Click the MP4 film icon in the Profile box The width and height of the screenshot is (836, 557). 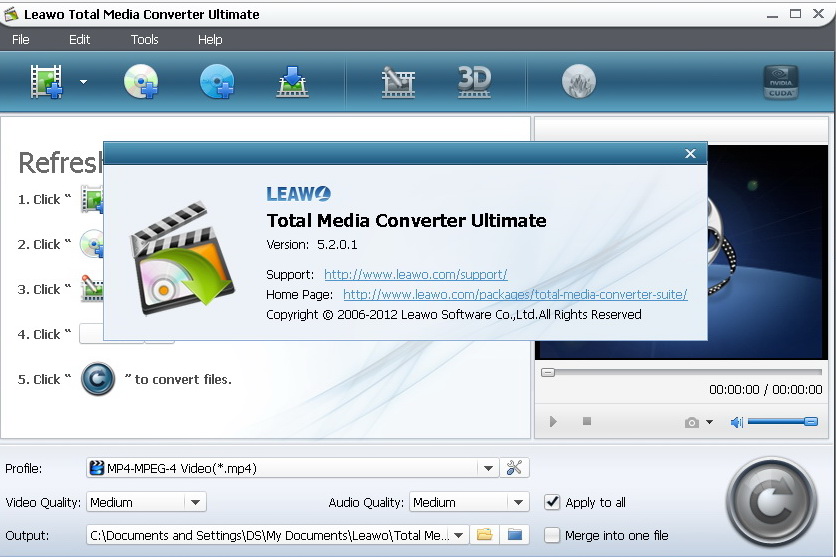pyautogui.click(x=97, y=468)
